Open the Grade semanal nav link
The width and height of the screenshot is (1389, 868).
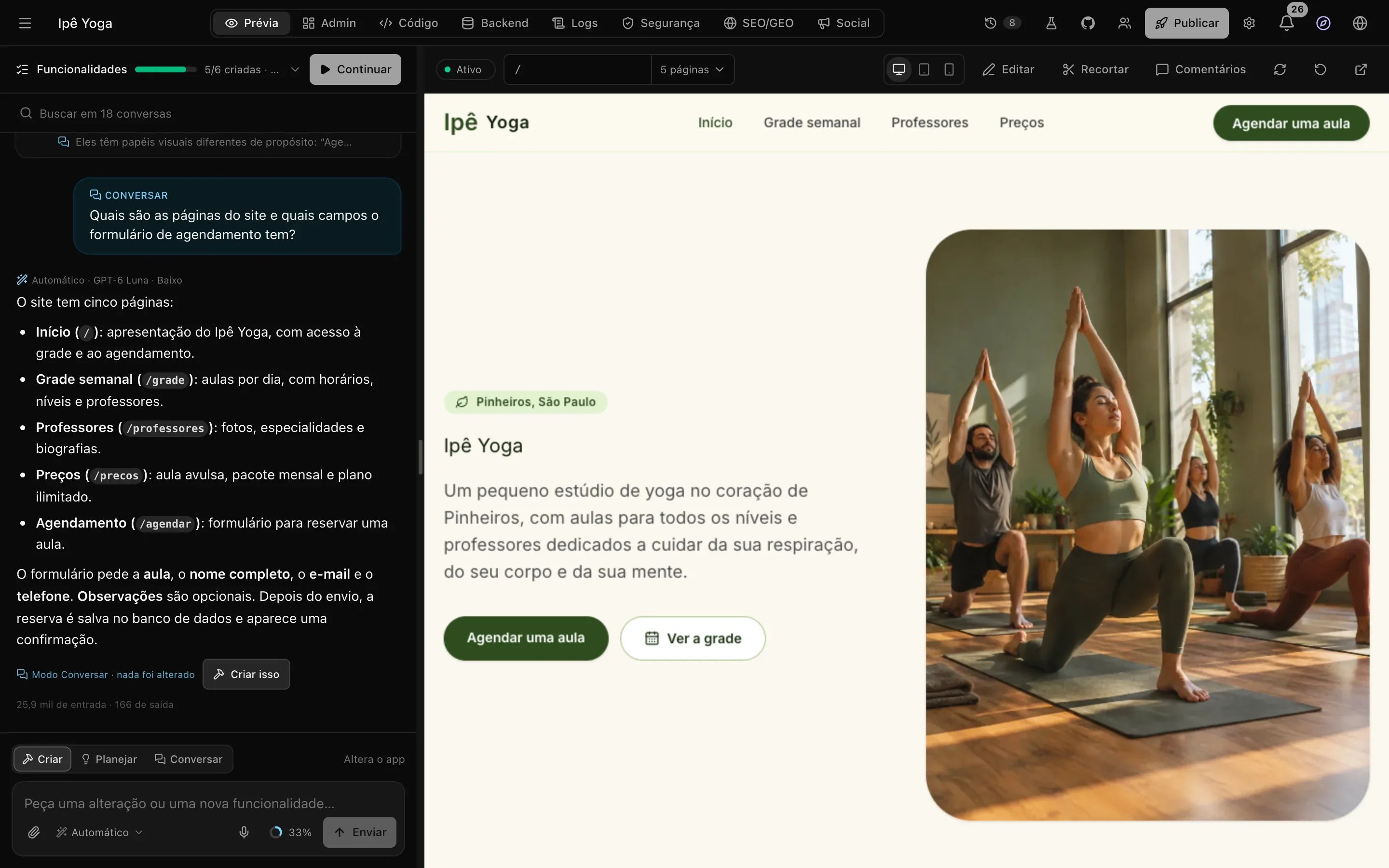[812, 122]
